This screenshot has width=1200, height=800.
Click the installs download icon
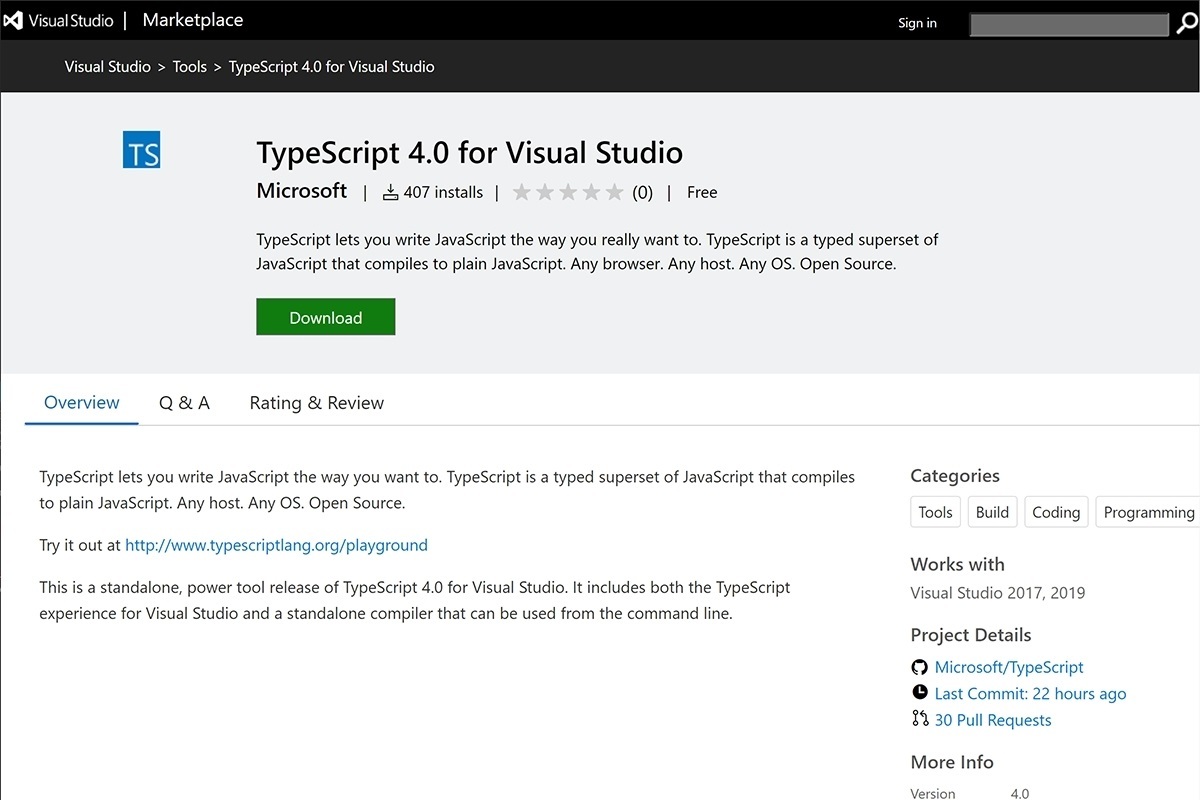pos(391,192)
